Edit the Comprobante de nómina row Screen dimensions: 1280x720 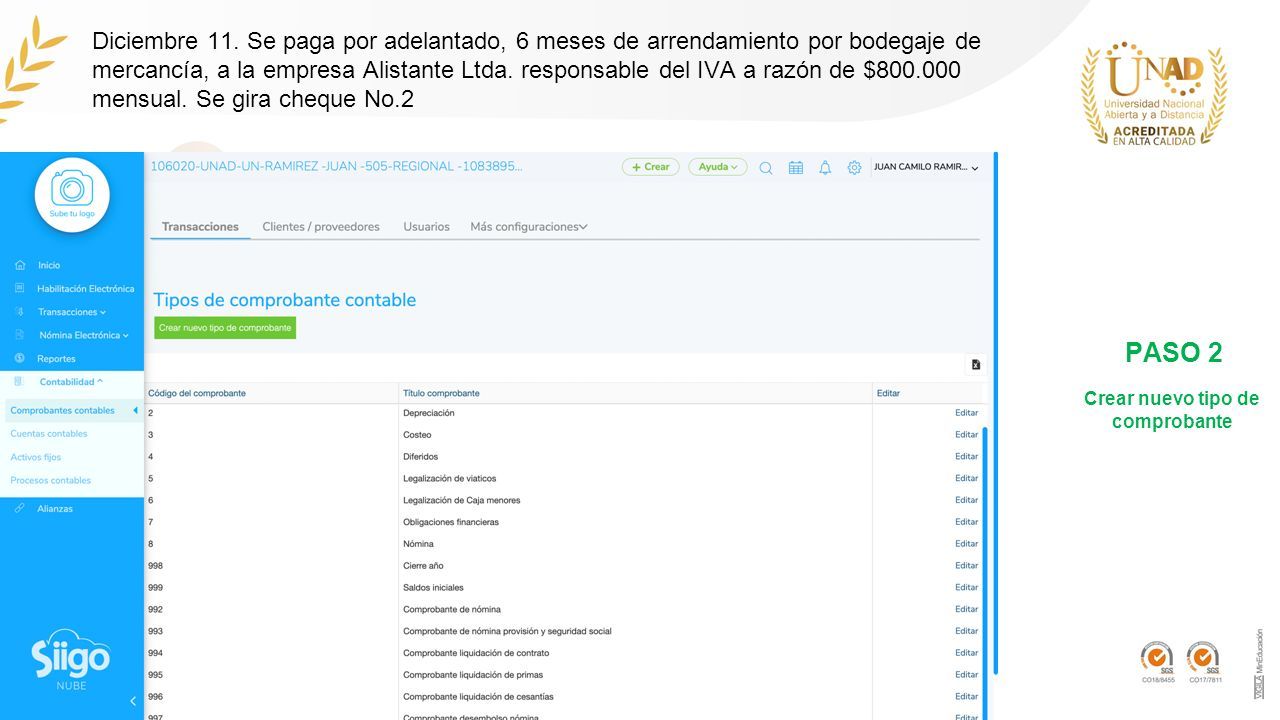click(x=966, y=609)
